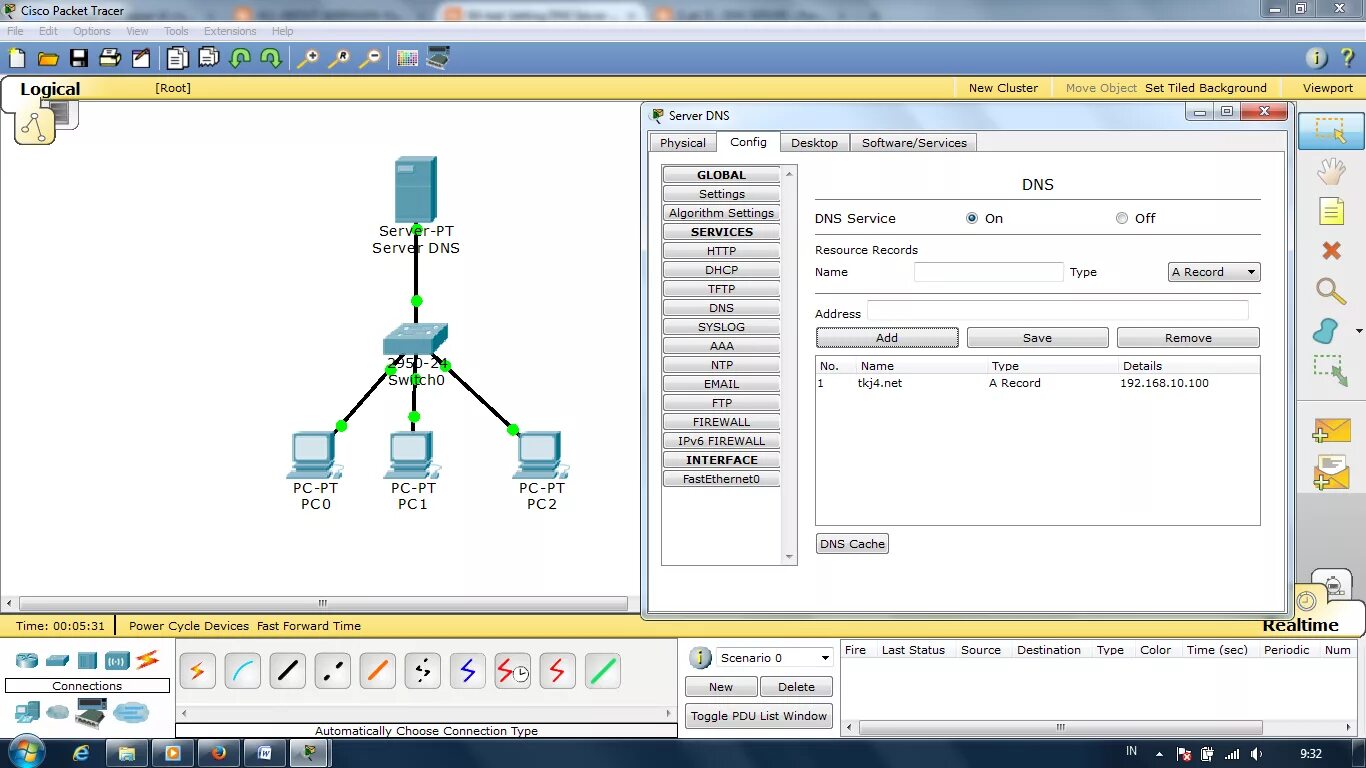Select the red X Delete tool
This screenshot has height=768, width=1366.
tap(1331, 250)
